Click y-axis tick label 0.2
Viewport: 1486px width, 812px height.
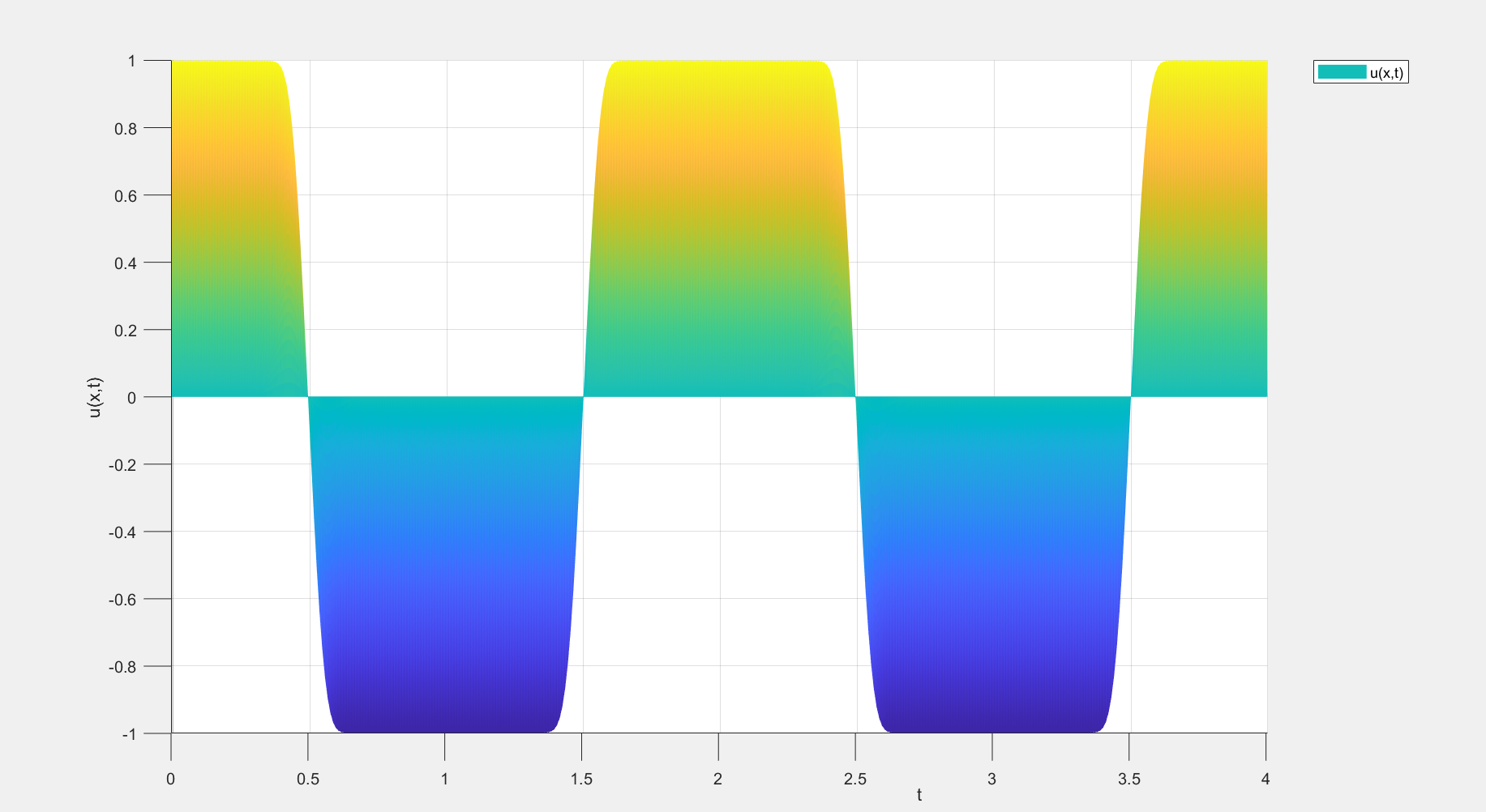coord(126,330)
